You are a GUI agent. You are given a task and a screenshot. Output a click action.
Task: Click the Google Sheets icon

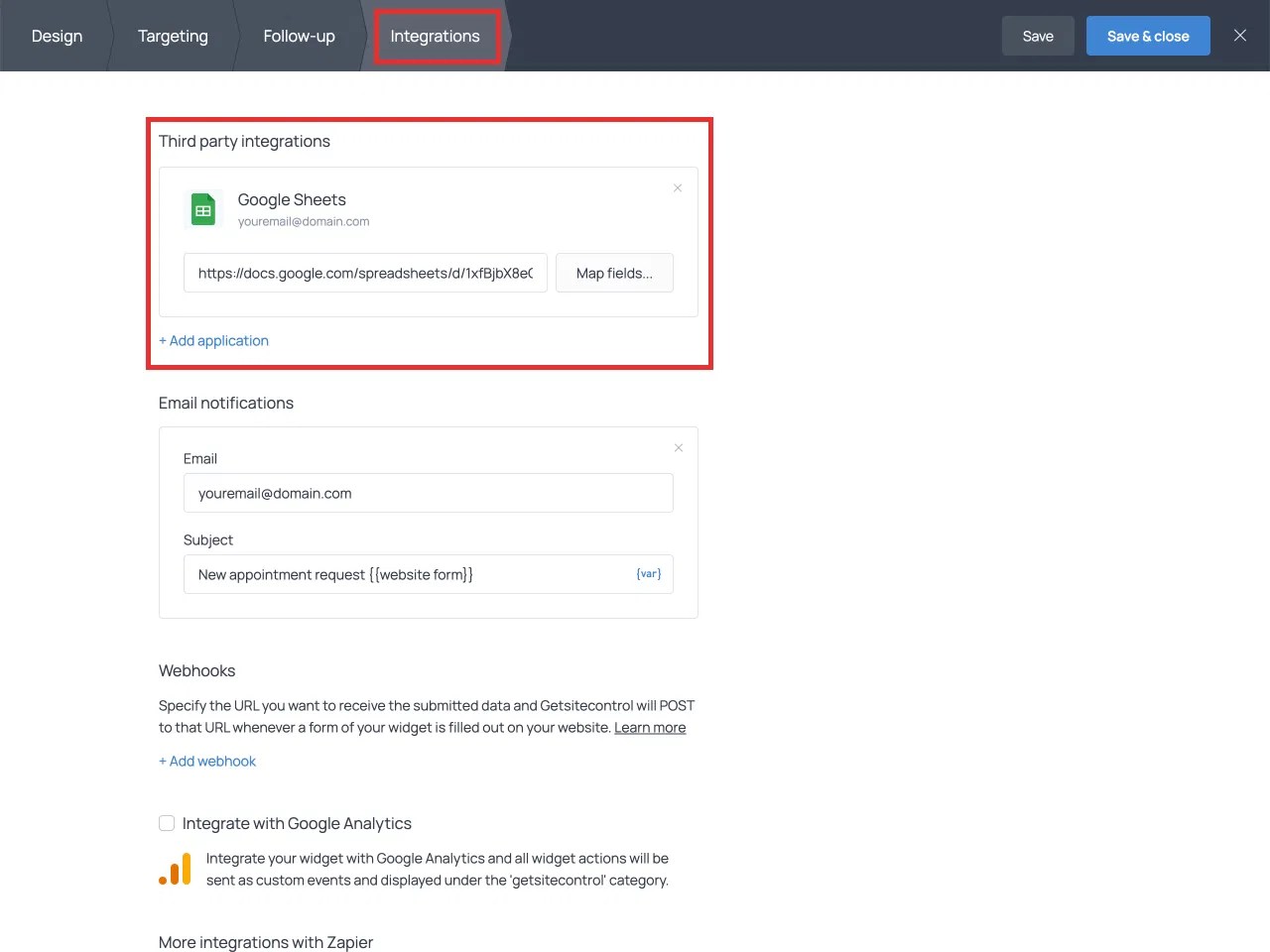pyautogui.click(x=203, y=209)
